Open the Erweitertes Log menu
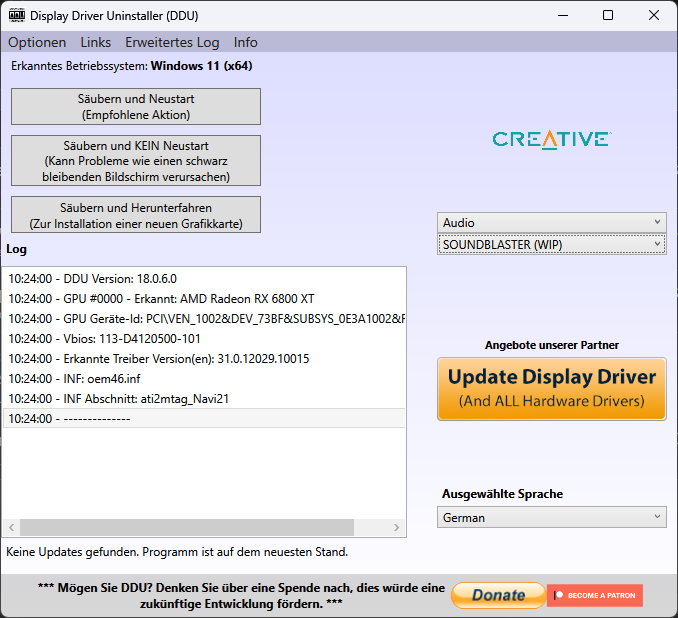678x618 pixels. coord(172,42)
